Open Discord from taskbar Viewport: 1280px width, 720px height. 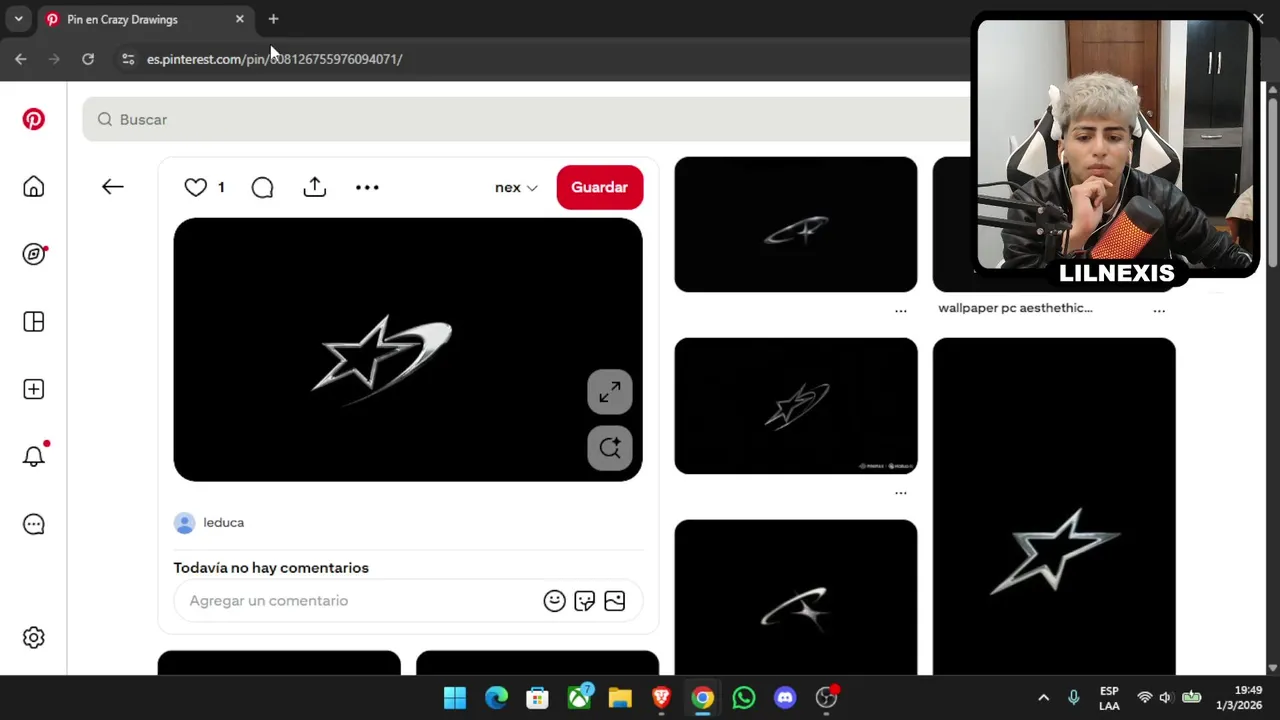[x=785, y=698]
